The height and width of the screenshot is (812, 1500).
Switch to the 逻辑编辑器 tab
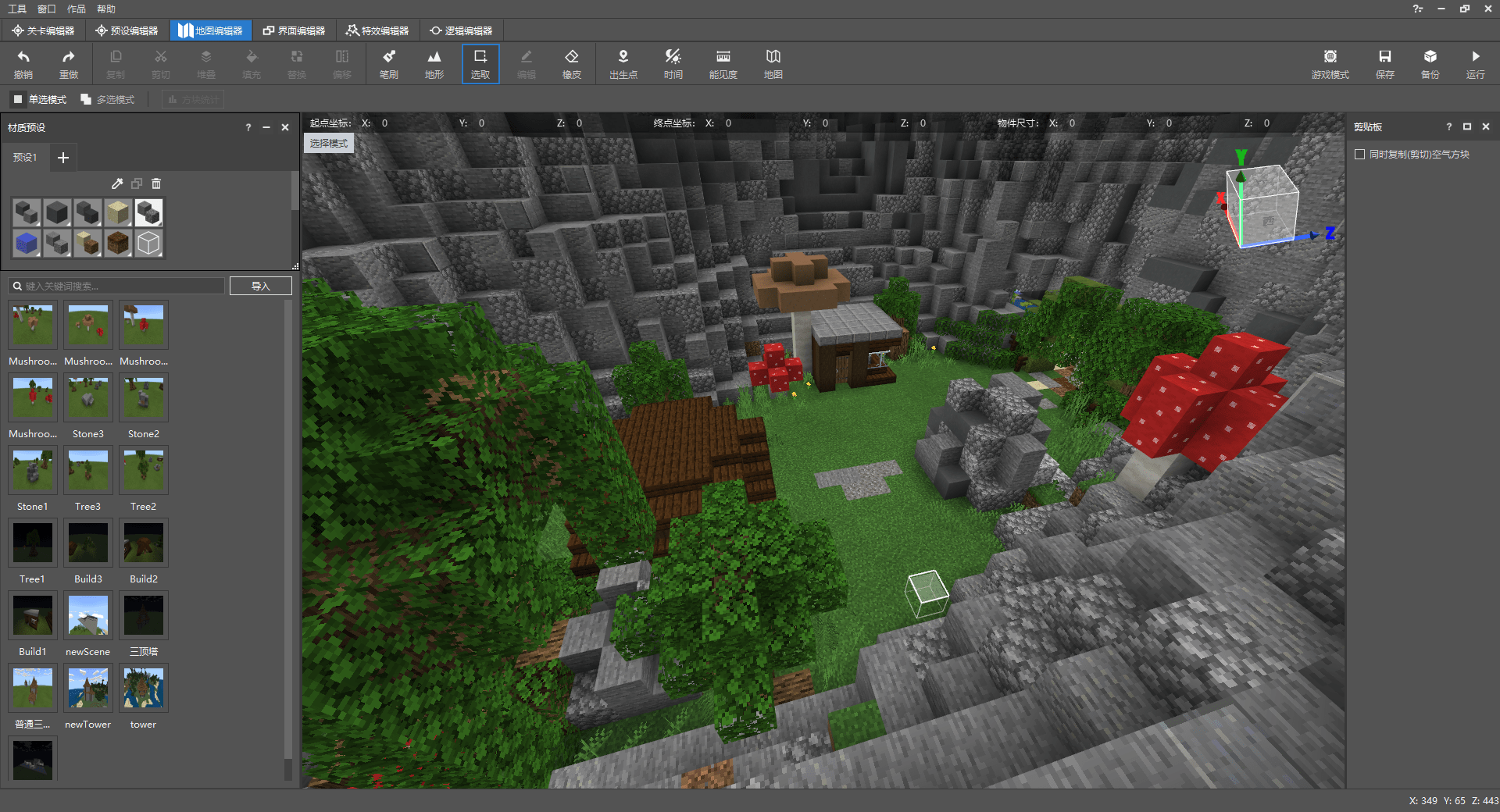pyautogui.click(x=461, y=30)
